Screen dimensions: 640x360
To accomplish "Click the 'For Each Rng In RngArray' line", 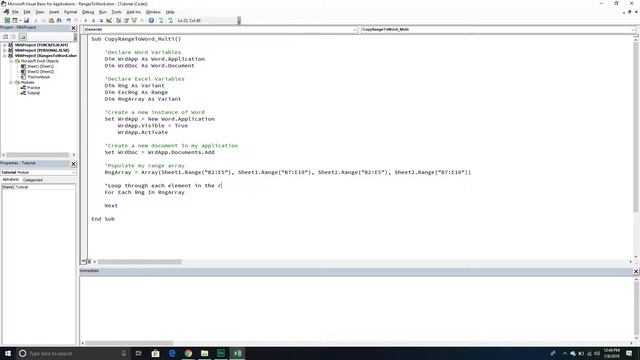I will point(144,192).
